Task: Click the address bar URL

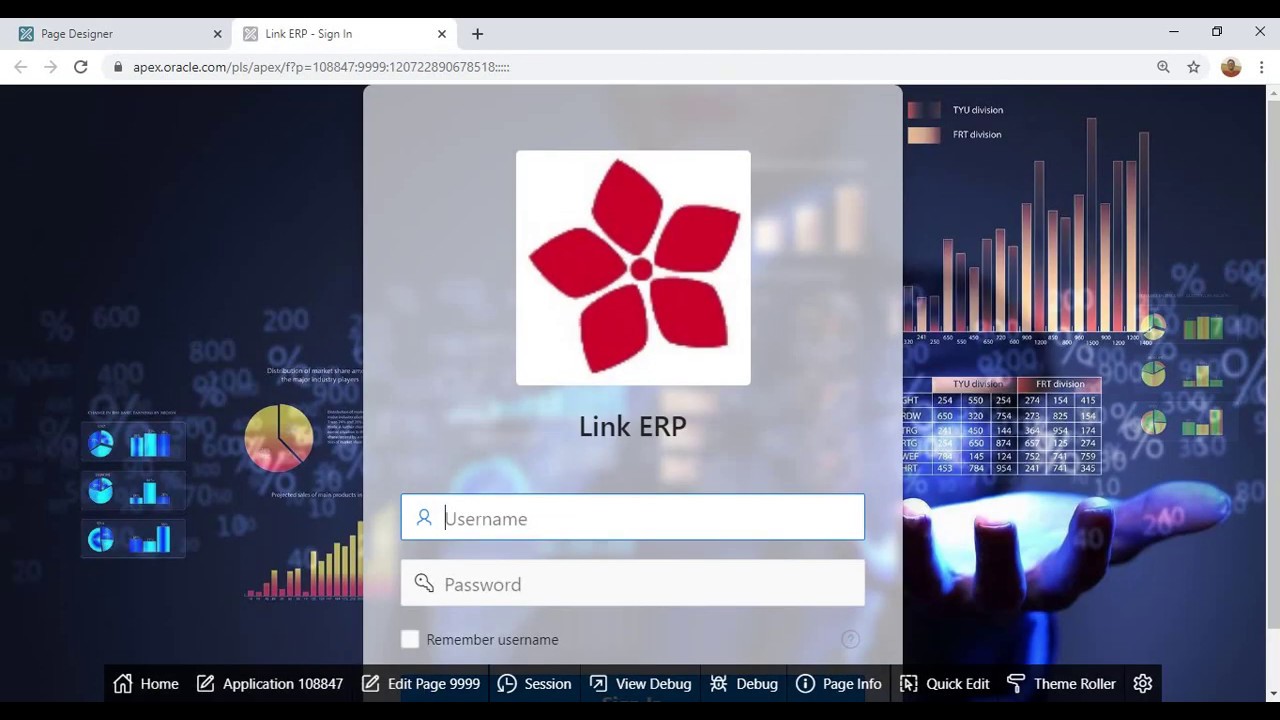Action: coord(321,67)
